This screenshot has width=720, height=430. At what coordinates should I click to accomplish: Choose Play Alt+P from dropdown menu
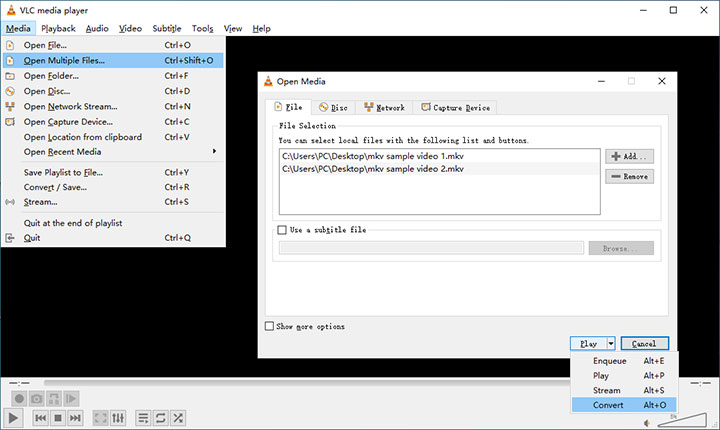tap(624, 375)
